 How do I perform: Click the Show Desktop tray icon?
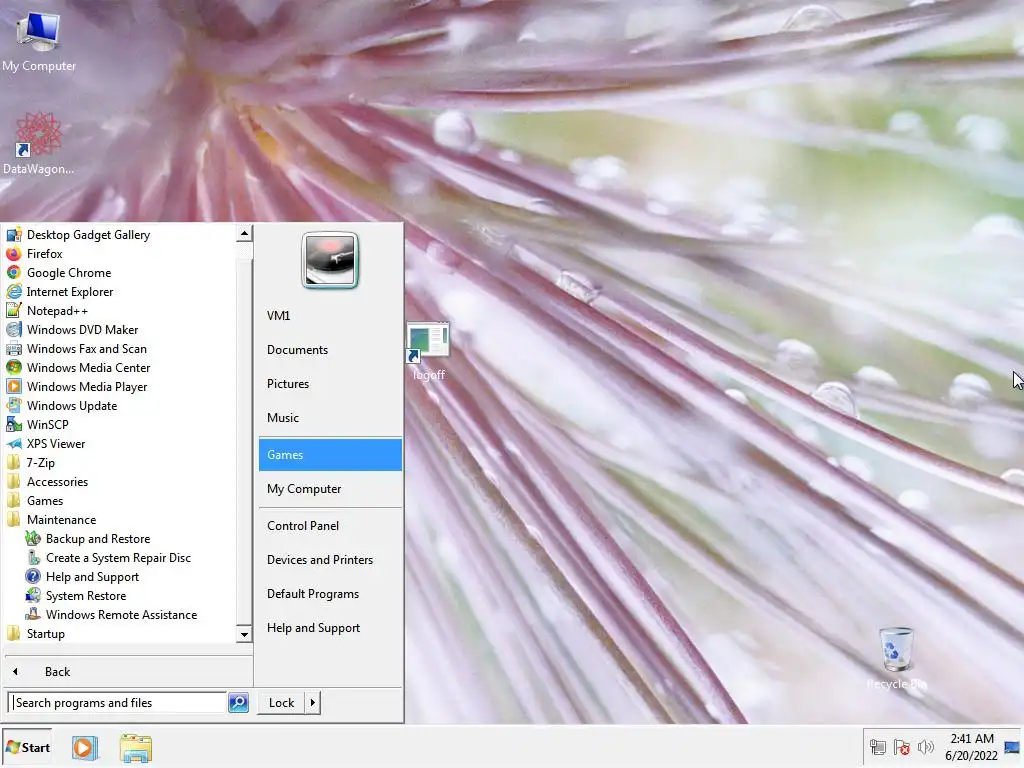[1012, 747]
